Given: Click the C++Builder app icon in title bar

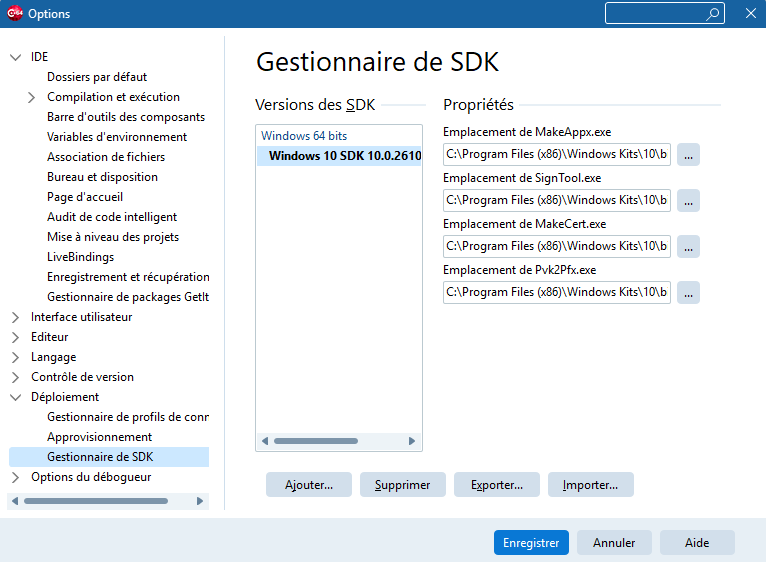Looking at the screenshot, I should coord(15,13).
